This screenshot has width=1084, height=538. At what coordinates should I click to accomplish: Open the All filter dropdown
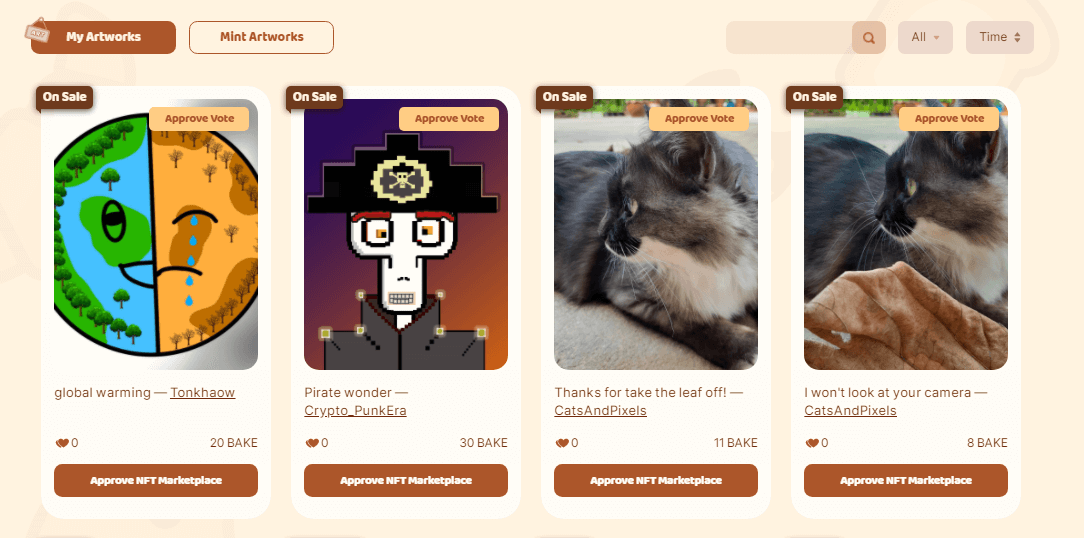tap(925, 37)
